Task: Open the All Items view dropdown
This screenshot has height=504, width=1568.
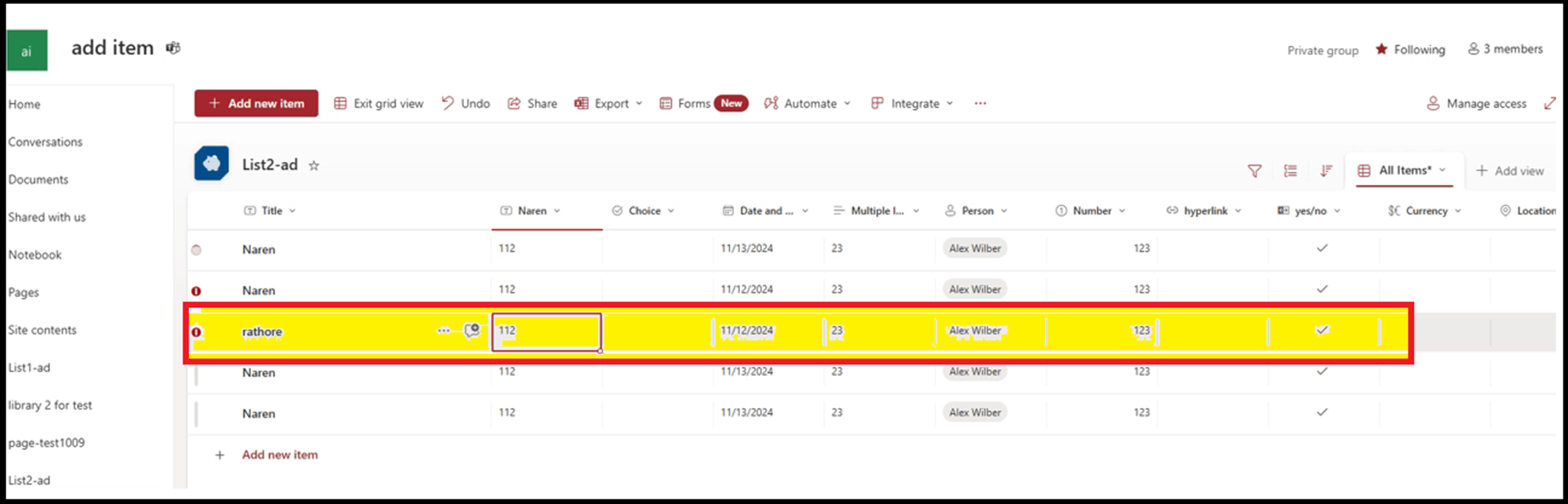Action: 1404,171
